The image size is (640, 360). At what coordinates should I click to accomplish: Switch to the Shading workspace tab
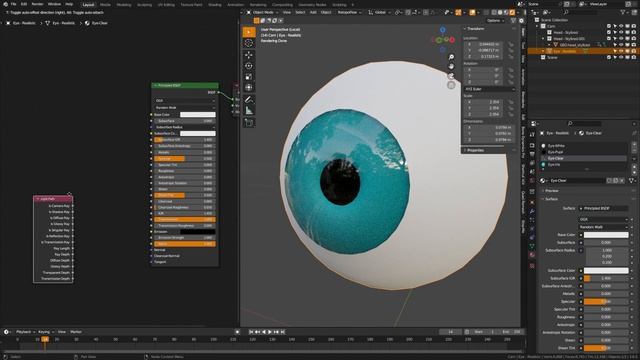[215, 4]
